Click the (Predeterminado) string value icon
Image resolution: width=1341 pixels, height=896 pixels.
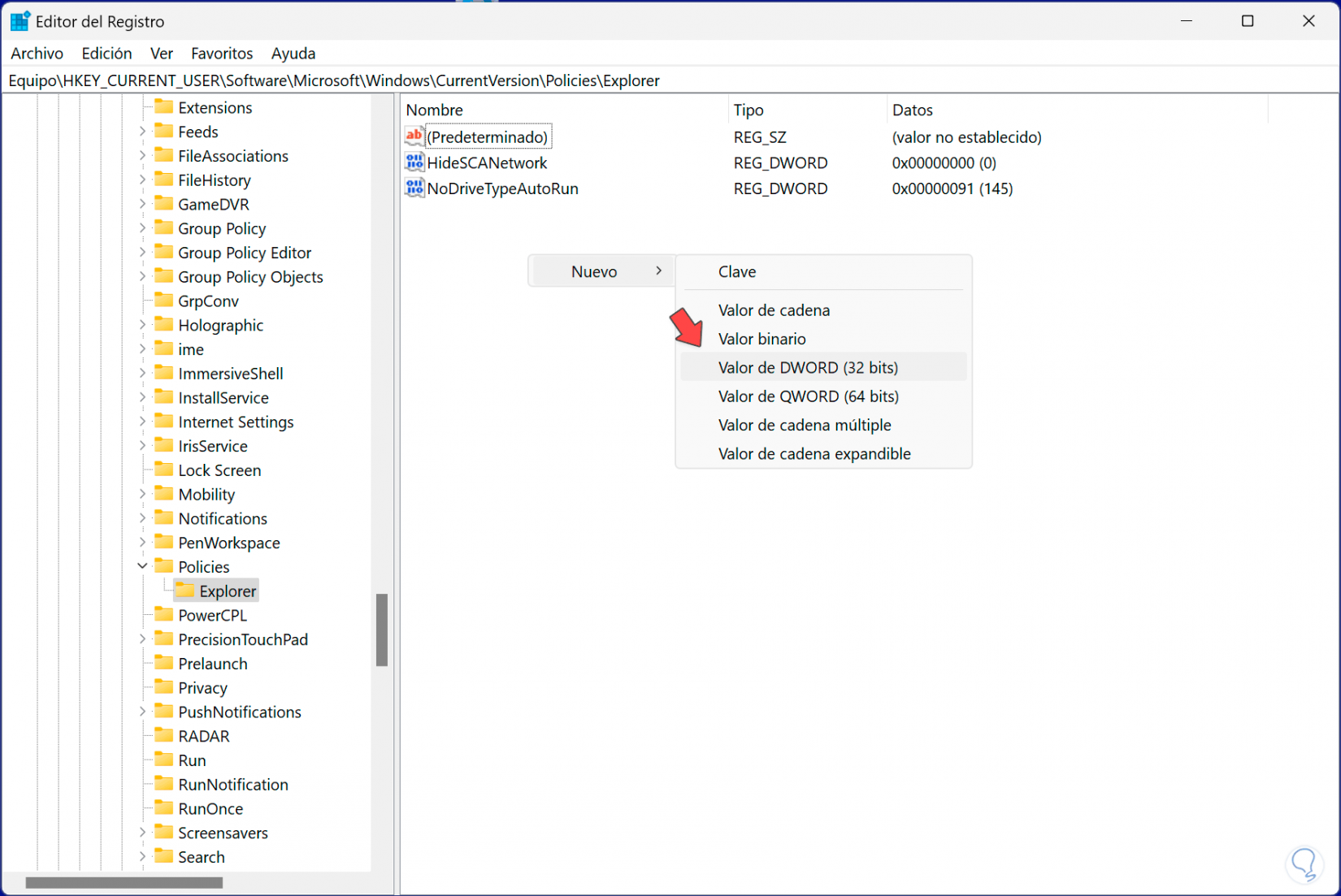[x=414, y=136]
